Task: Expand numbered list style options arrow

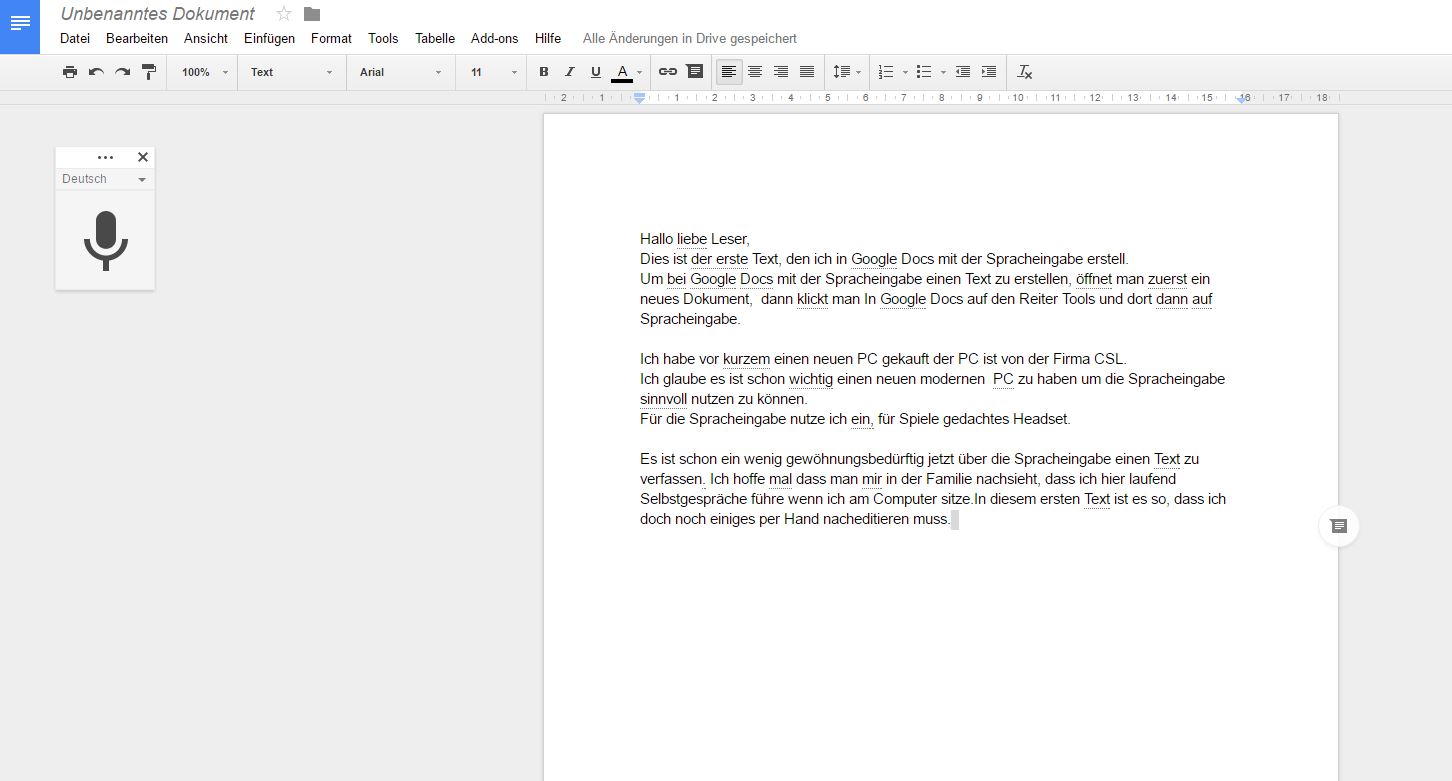Action: click(905, 72)
